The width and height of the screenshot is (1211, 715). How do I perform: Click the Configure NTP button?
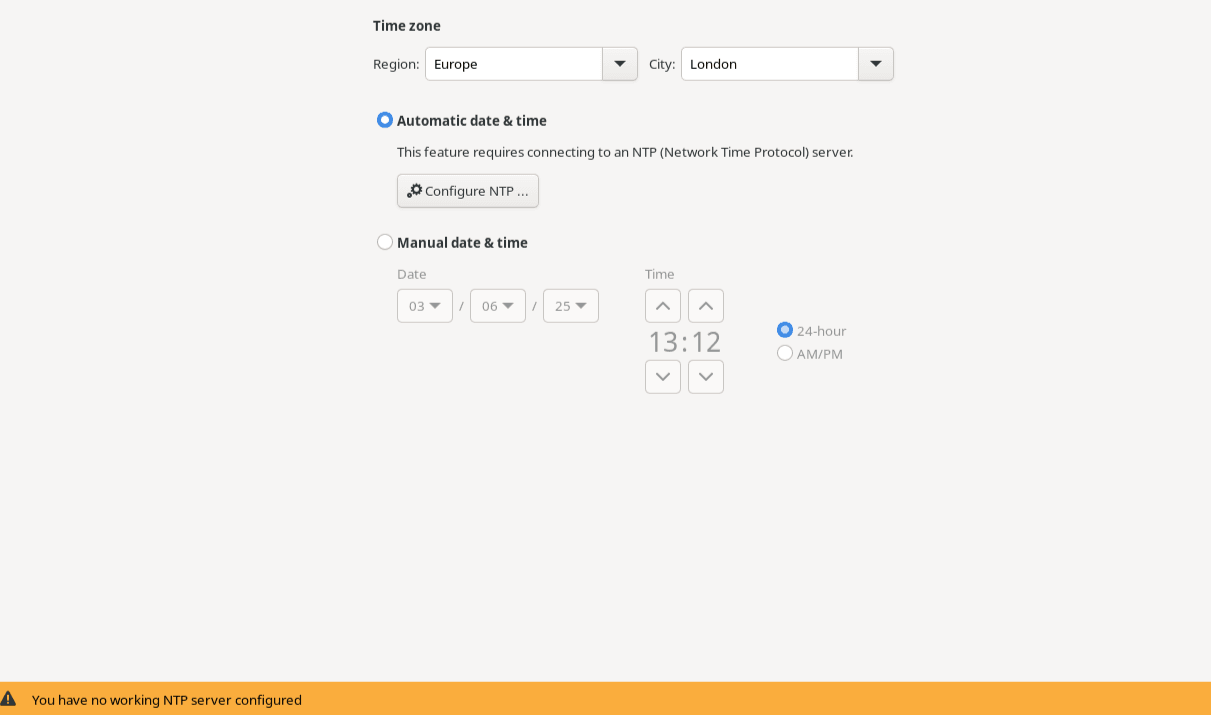pyautogui.click(x=468, y=191)
